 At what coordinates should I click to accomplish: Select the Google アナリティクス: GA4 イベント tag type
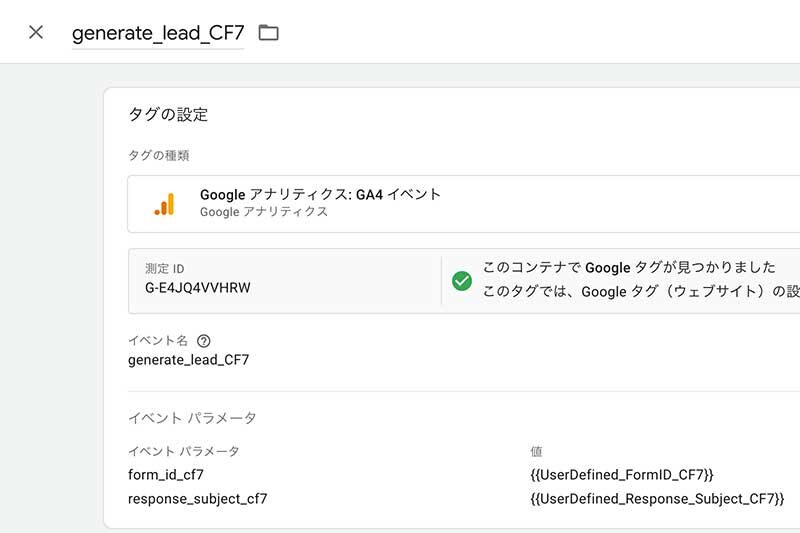click(x=463, y=204)
